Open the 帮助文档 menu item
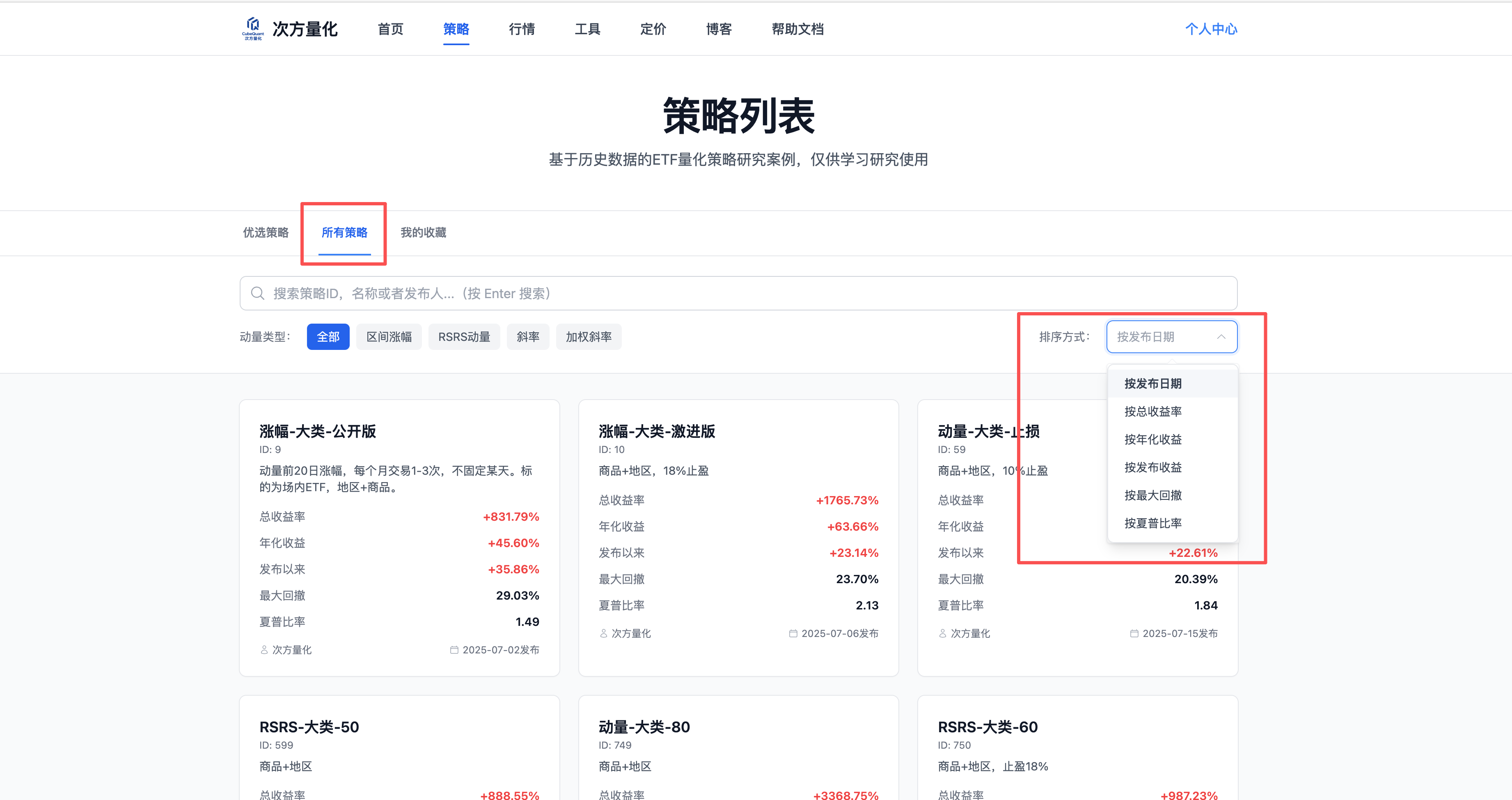1512x800 pixels. pos(797,29)
